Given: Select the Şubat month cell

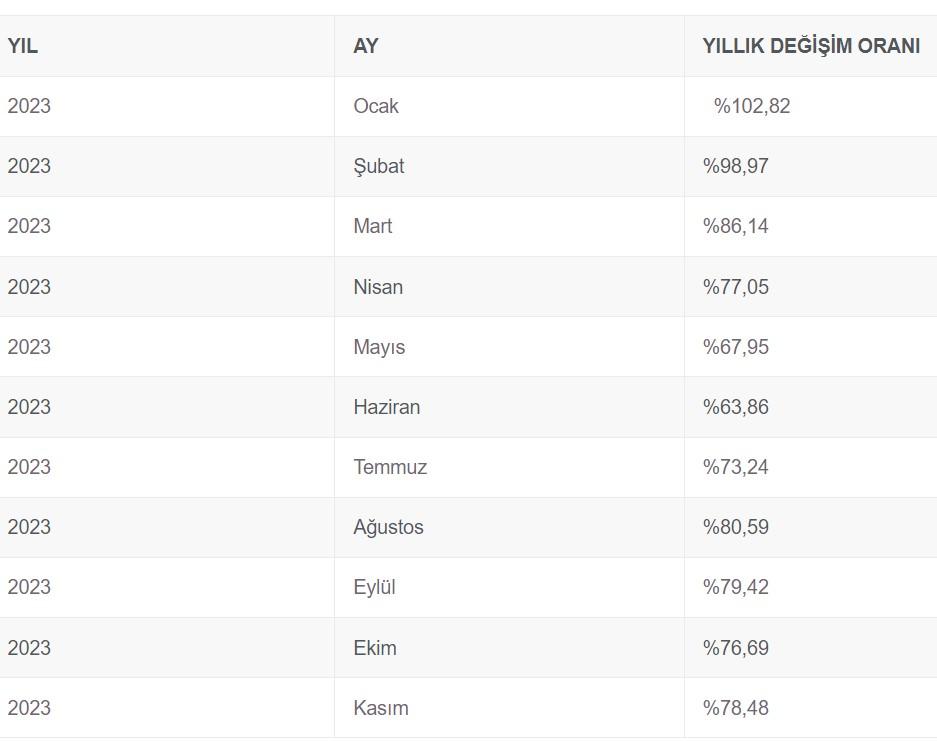Looking at the screenshot, I should 379,166.
